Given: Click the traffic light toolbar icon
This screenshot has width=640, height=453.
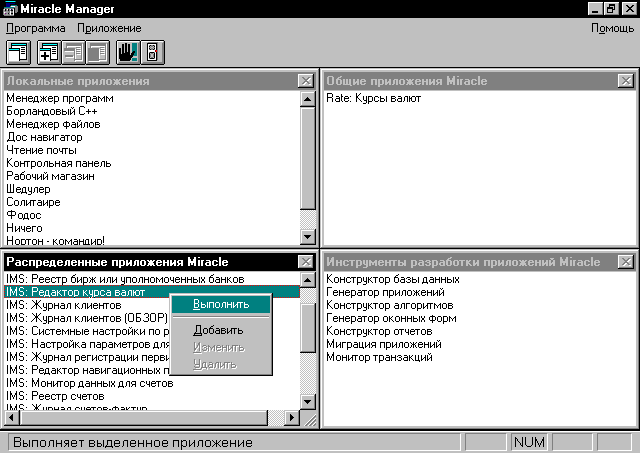Looking at the screenshot, I should (152, 52).
